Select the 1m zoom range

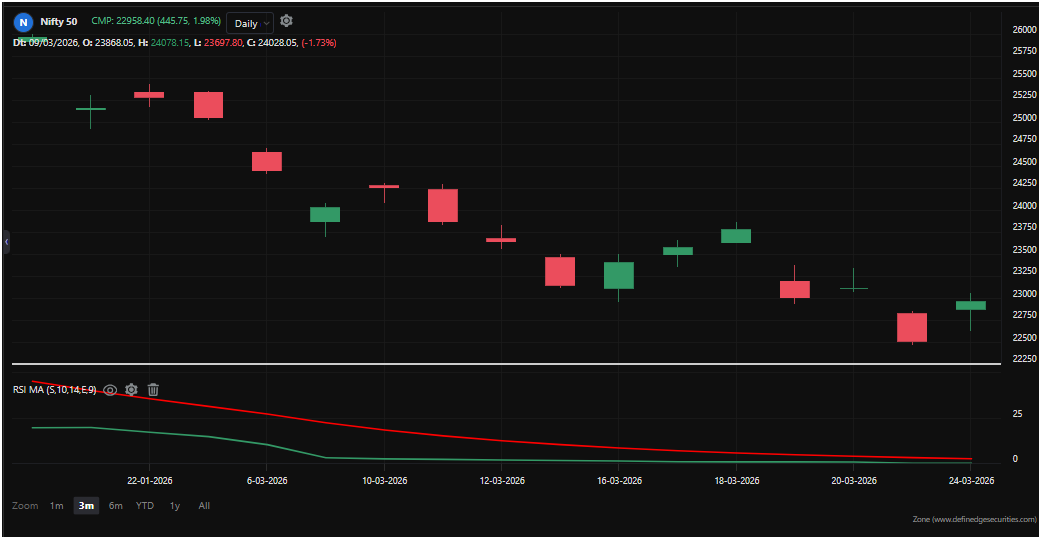click(x=56, y=506)
